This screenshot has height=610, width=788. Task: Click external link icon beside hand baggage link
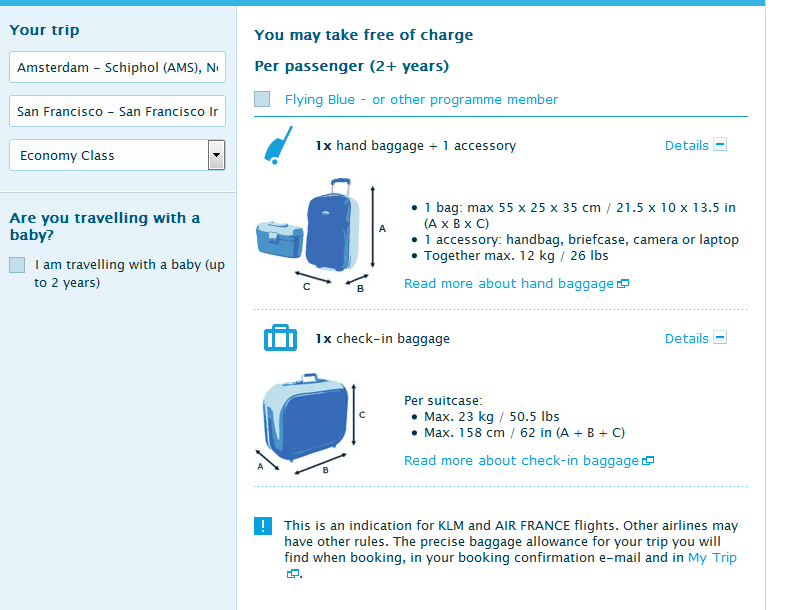click(x=623, y=284)
